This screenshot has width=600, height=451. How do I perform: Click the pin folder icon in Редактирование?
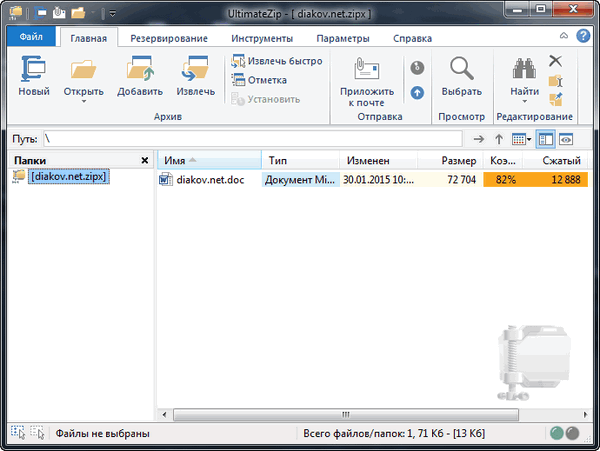(556, 99)
